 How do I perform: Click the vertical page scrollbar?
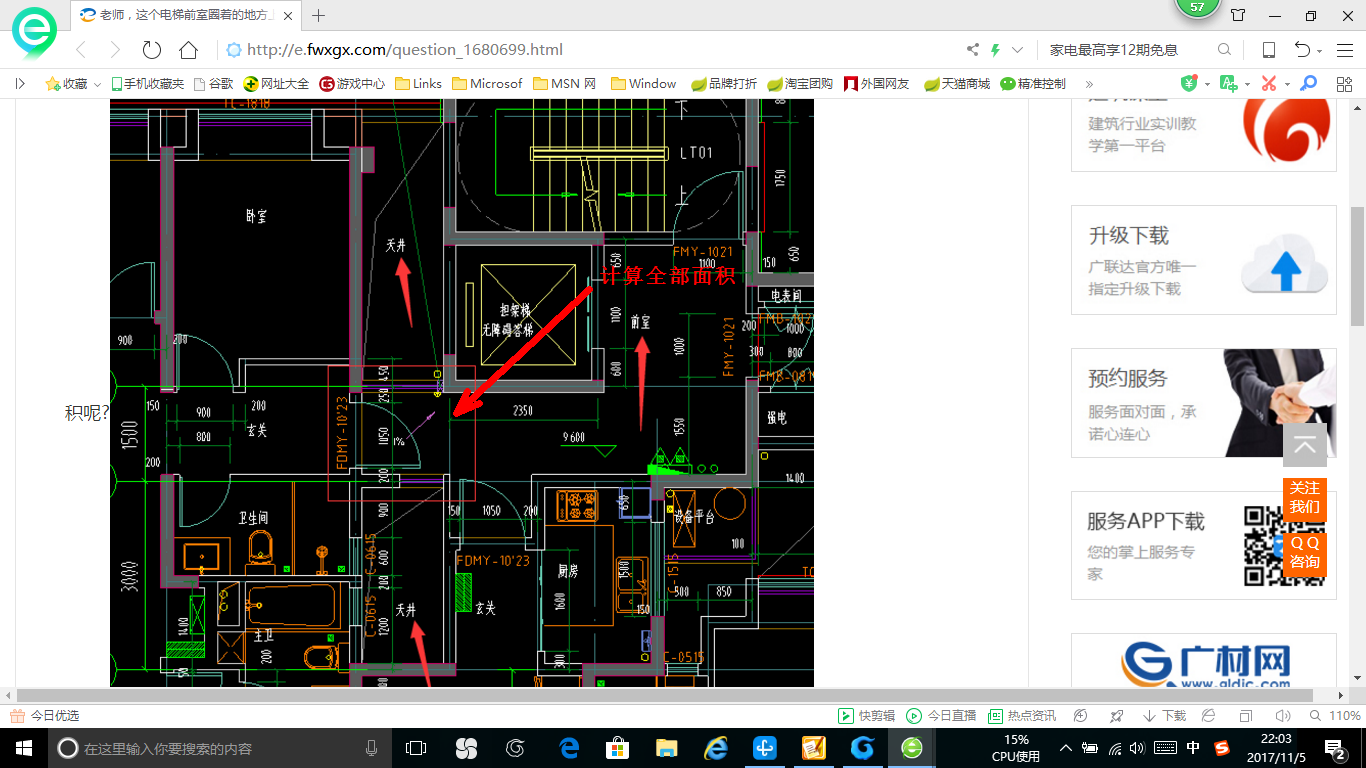pyautogui.click(x=1357, y=266)
